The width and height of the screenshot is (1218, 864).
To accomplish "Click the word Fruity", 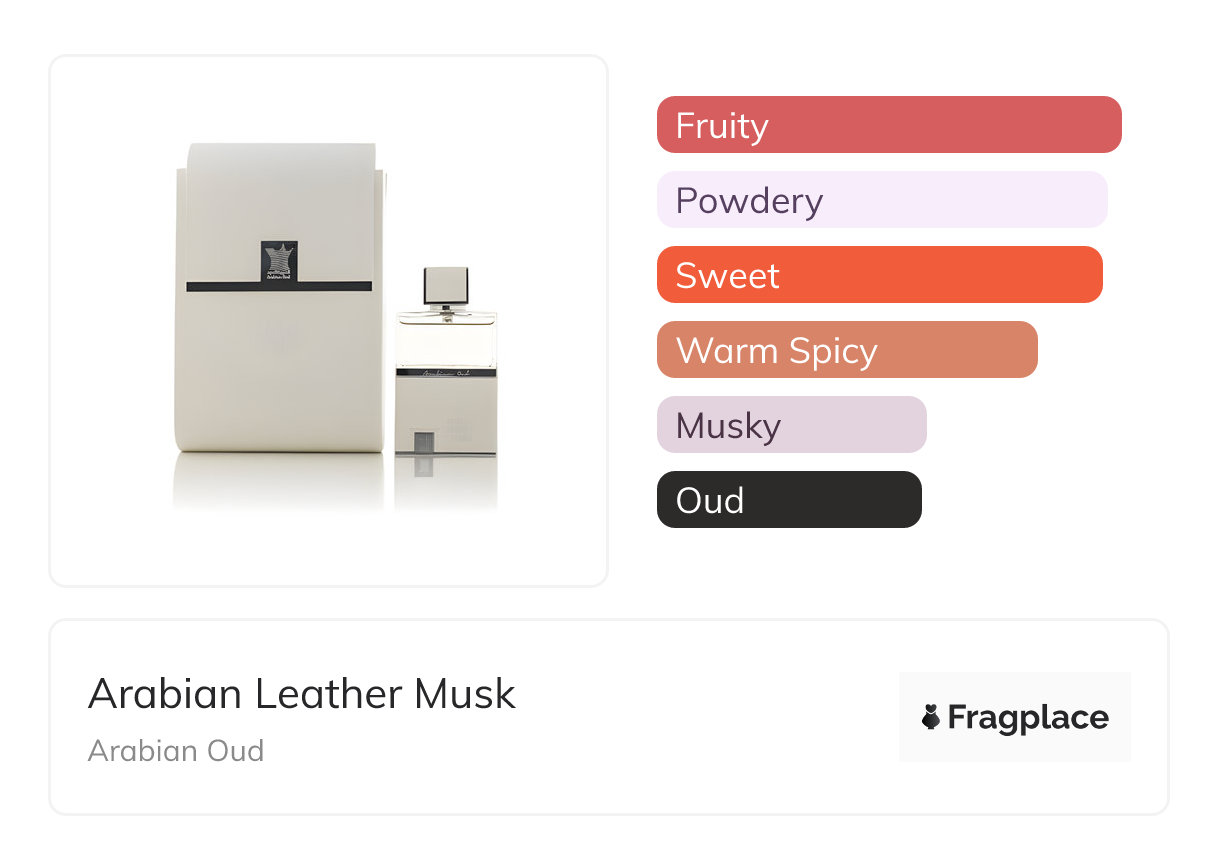I will pos(722,126).
